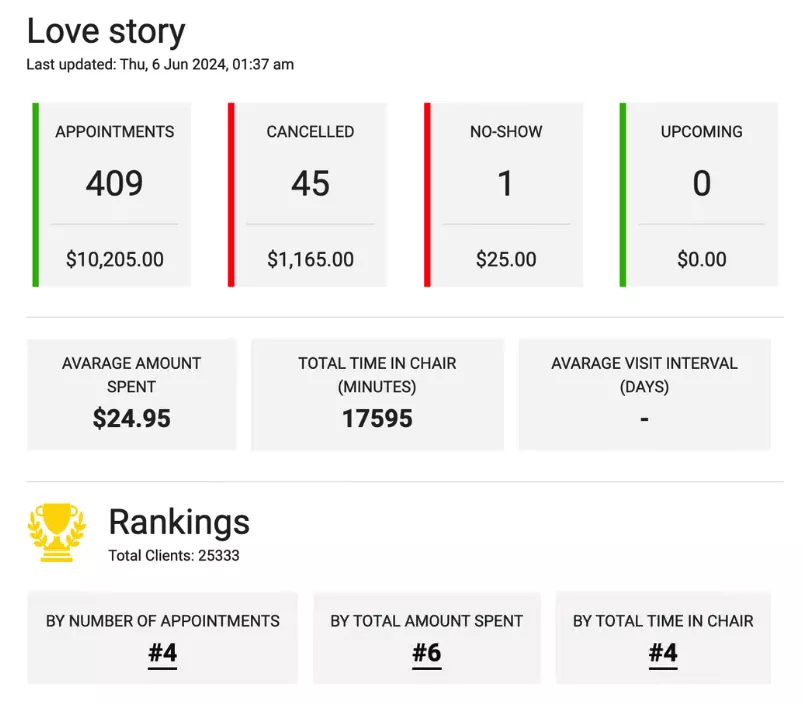The image size is (803, 704).
Task: Click the $1,165.00 cancelled amount
Action: (x=310, y=260)
